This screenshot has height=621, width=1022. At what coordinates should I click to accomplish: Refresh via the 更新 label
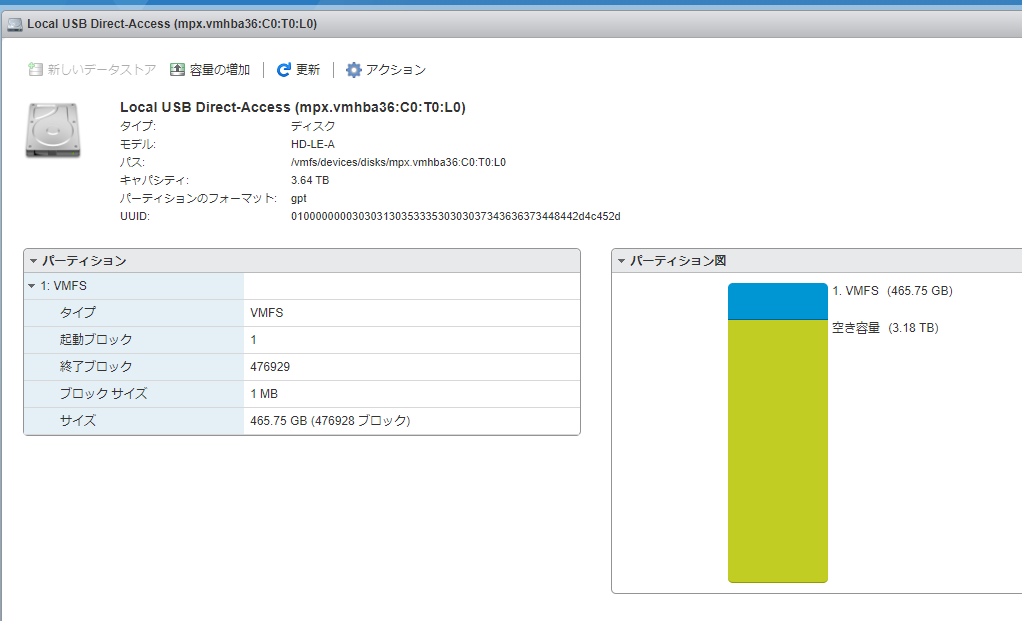[x=308, y=70]
